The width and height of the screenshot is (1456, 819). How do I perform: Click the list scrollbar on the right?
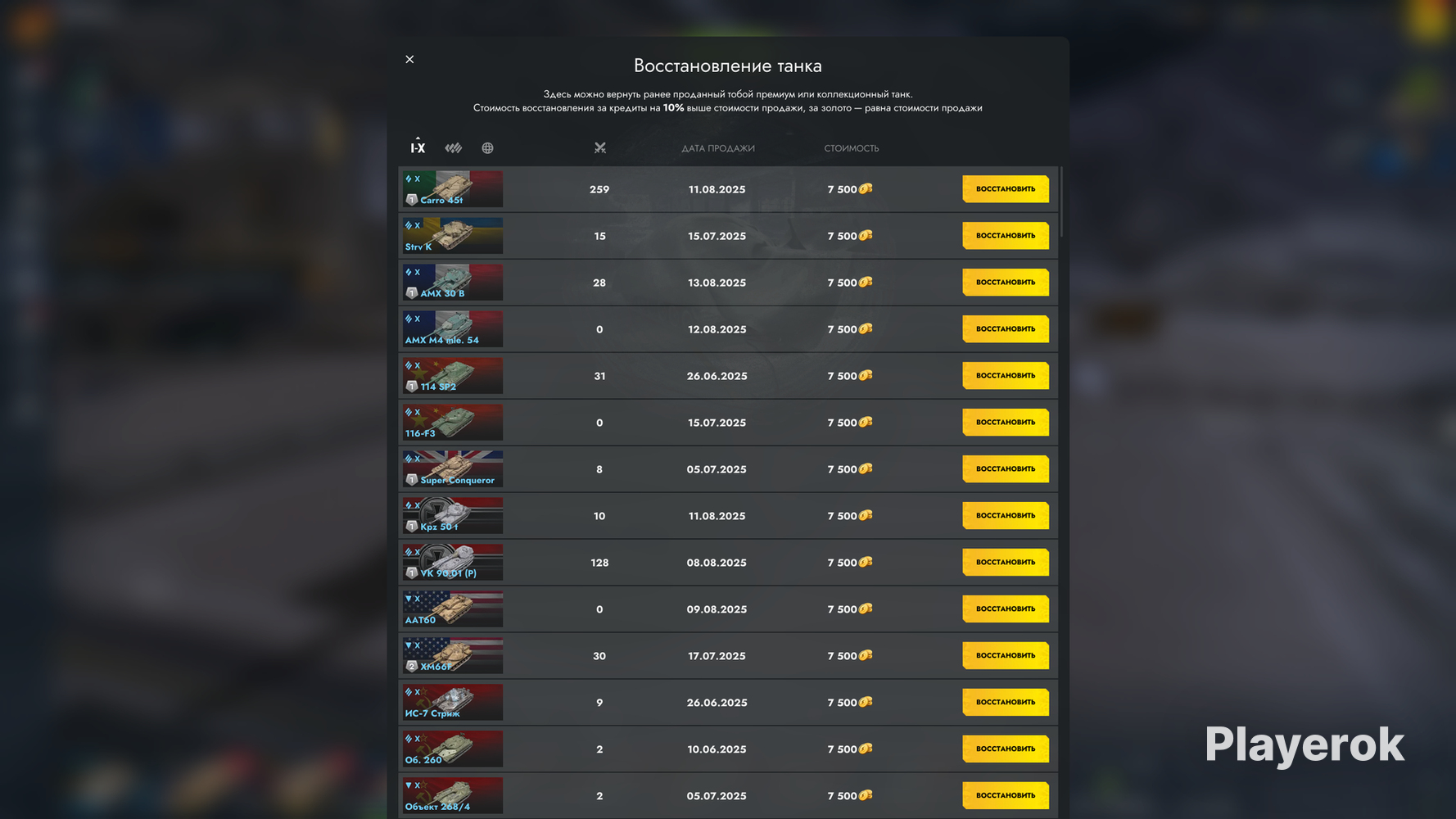pyautogui.click(x=1062, y=202)
